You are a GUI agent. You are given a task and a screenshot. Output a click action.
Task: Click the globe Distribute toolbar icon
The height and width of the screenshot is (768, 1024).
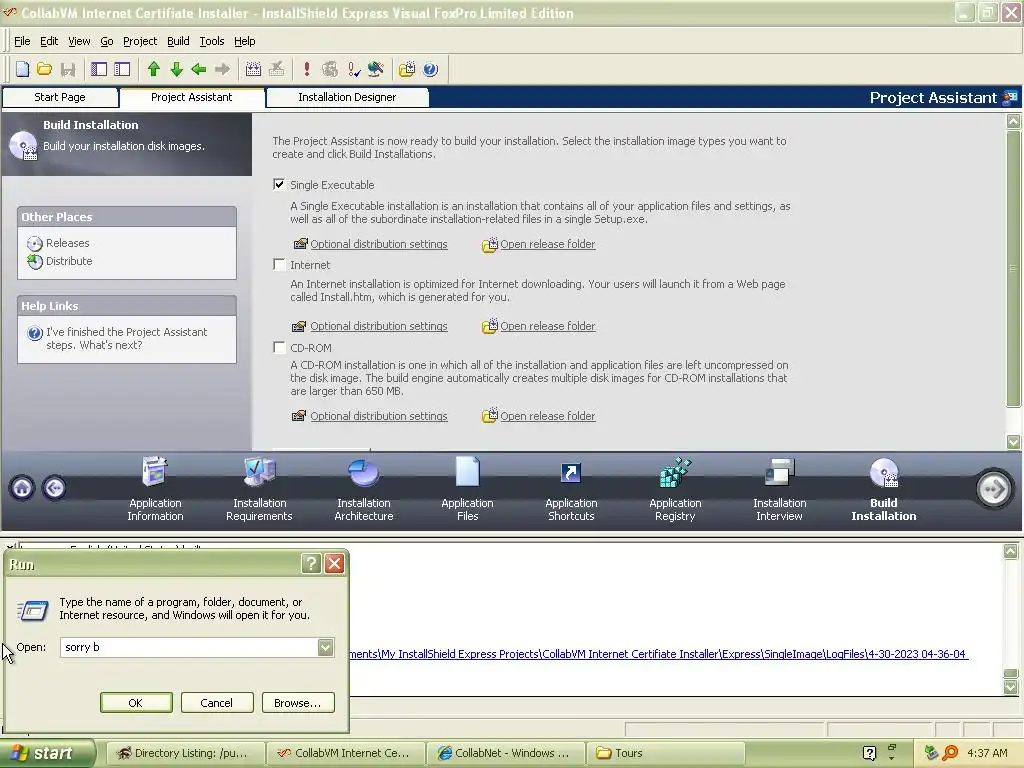tap(376, 69)
